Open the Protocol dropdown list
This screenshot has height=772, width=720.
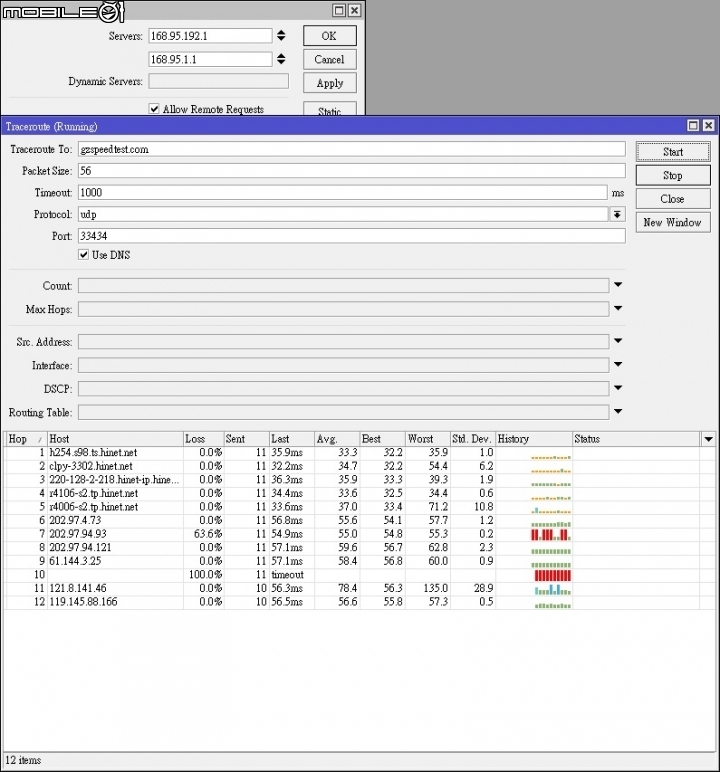click(x=618, y=214)
